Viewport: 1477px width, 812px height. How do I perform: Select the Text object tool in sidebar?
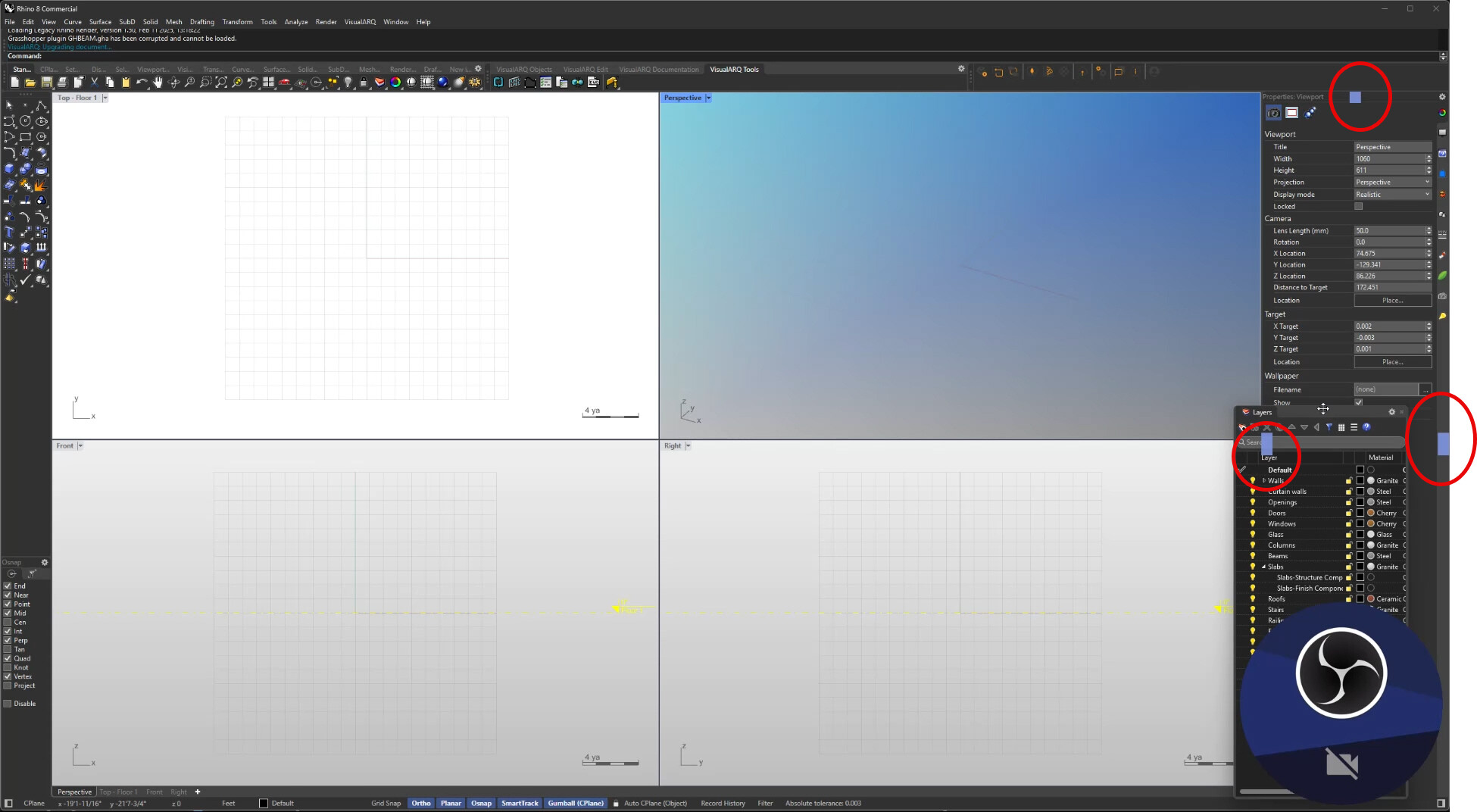(x=9, y=232)
